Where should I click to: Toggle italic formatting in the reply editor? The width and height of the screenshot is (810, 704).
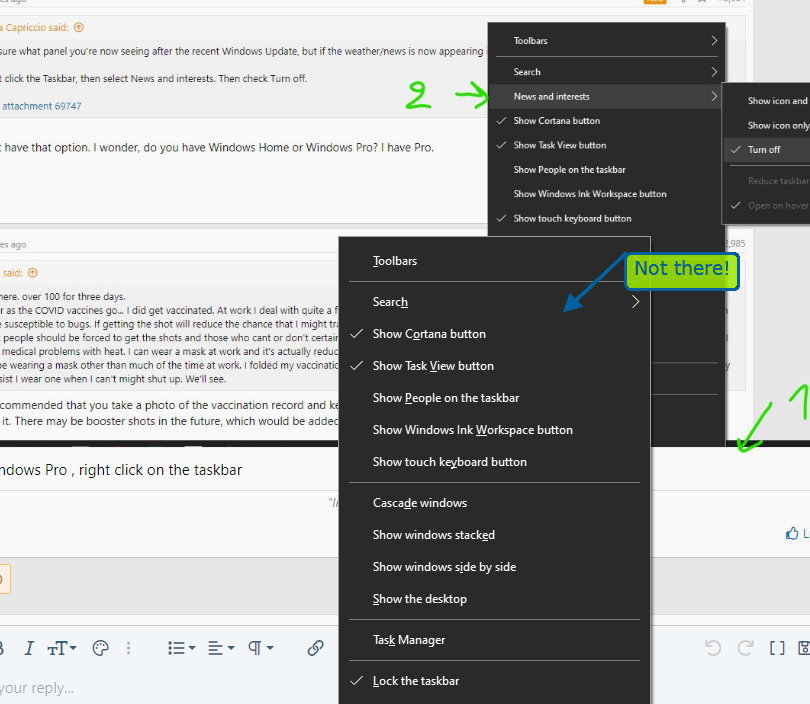tap(29, 648)
